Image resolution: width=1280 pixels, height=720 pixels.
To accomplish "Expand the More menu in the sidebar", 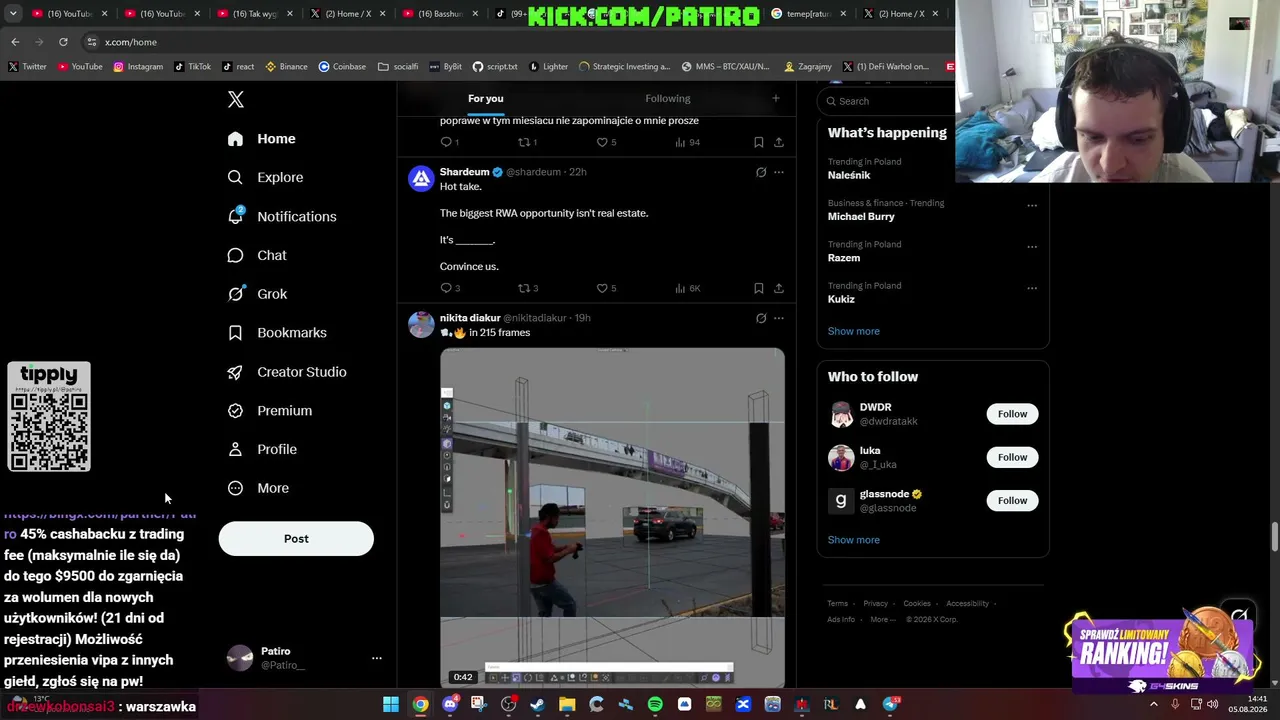I will click(x=258, y=488).
